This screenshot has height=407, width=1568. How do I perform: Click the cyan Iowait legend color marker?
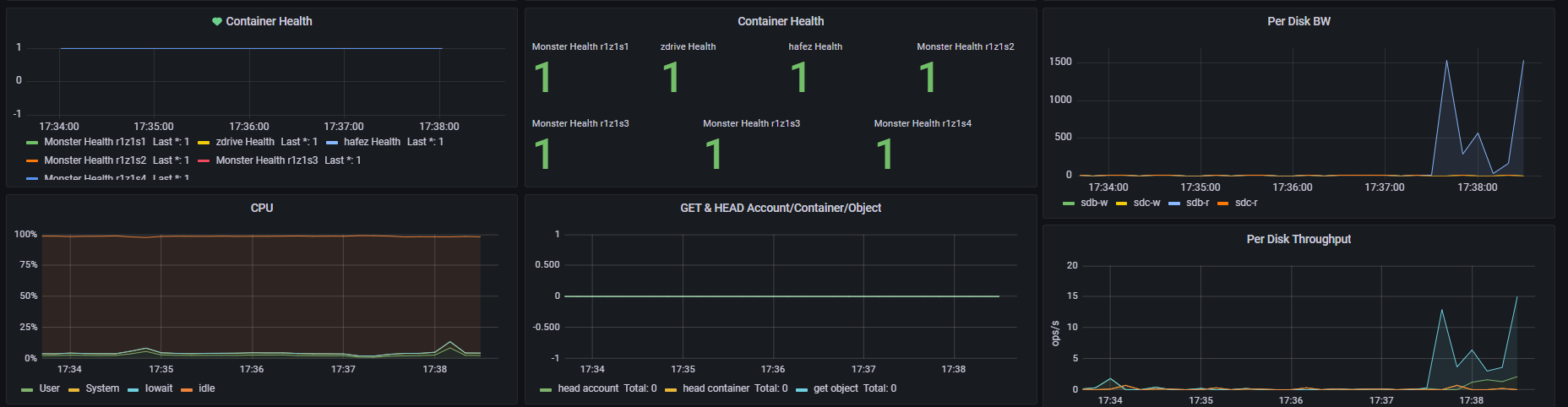click(133, 389)
